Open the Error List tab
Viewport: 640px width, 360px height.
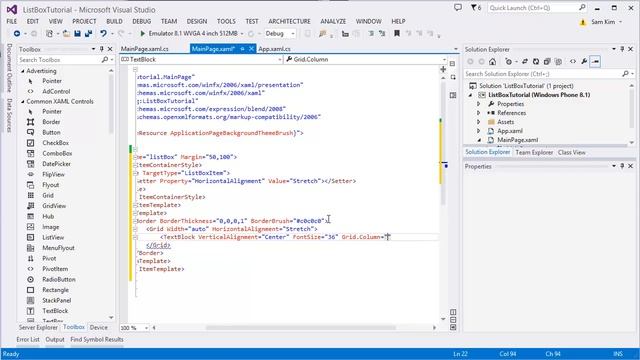(28, 340)
